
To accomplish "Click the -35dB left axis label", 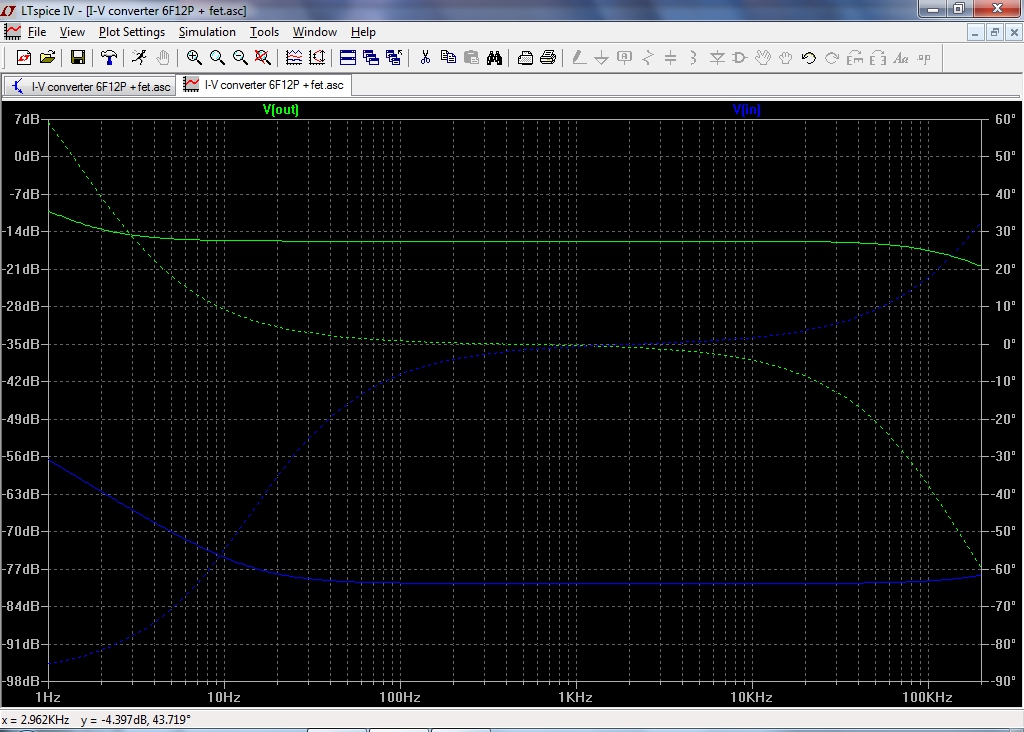I will click(22, 344).
